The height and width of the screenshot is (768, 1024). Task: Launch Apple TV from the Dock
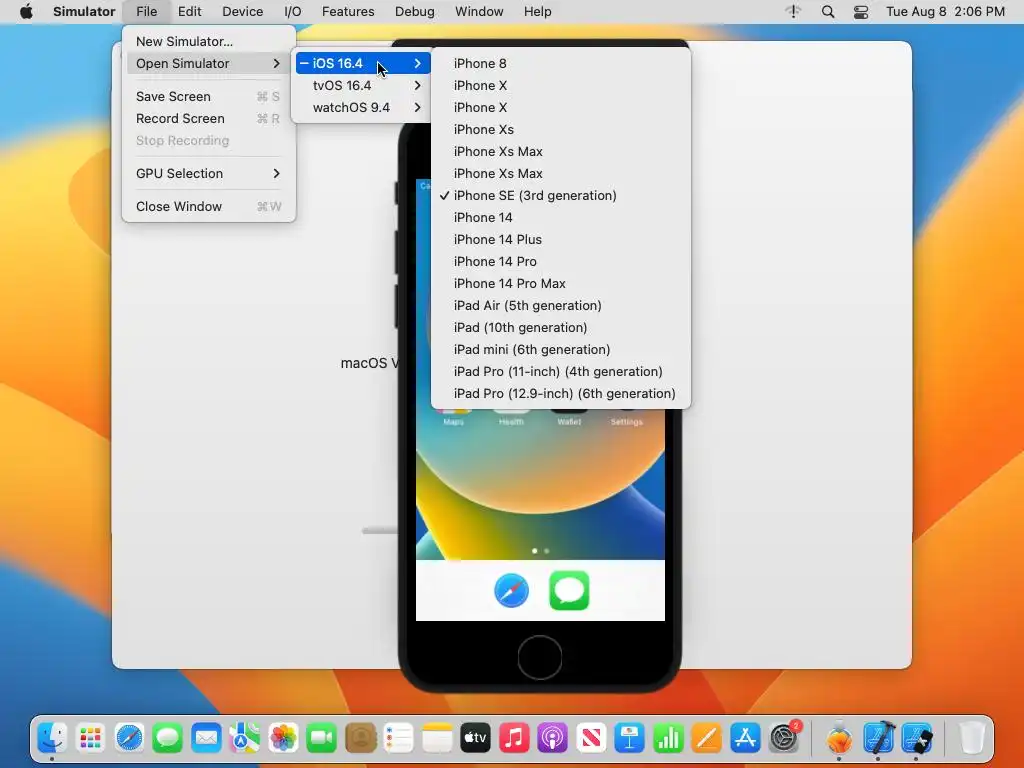[x=475, y=738]
